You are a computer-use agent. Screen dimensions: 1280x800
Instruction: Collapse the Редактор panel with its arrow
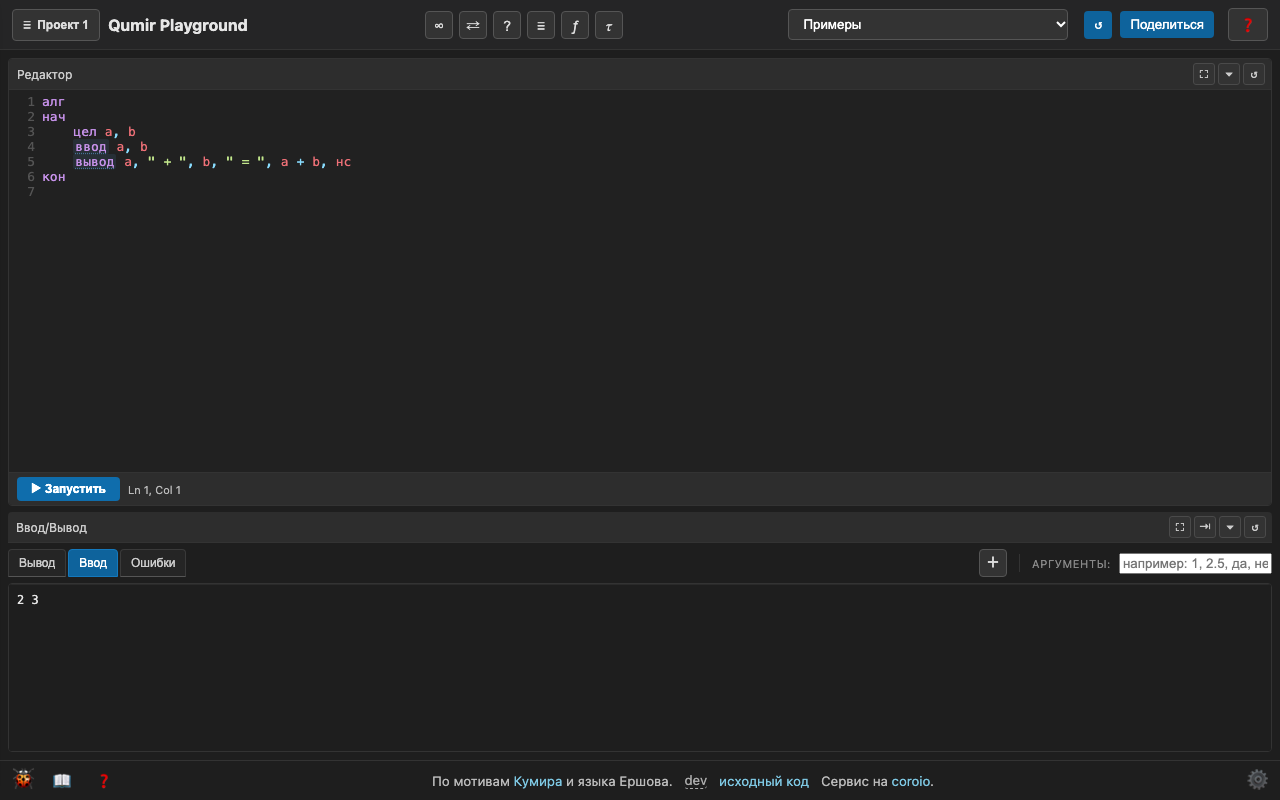1229,74
